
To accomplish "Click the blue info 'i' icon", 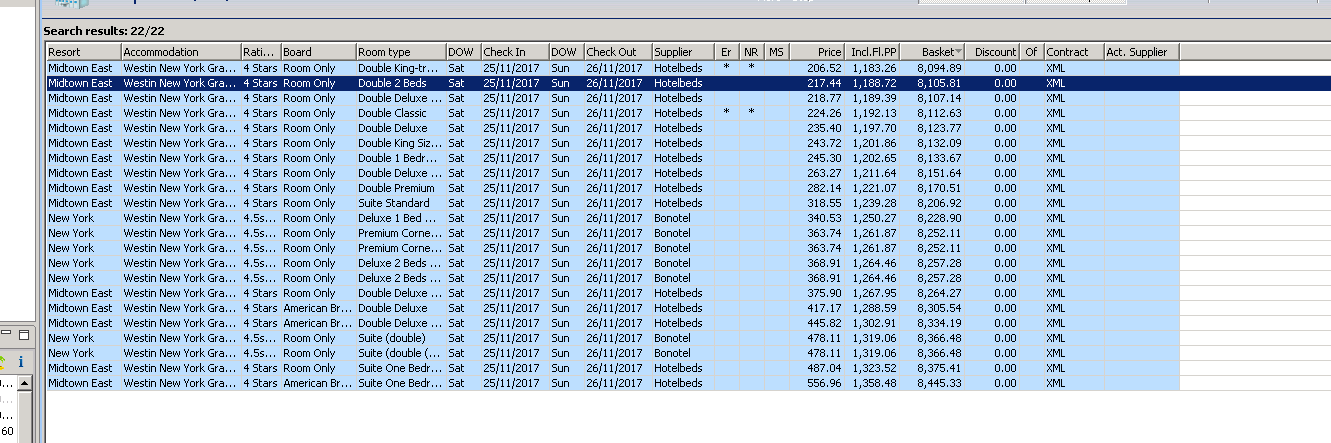I will click(21, 362).
